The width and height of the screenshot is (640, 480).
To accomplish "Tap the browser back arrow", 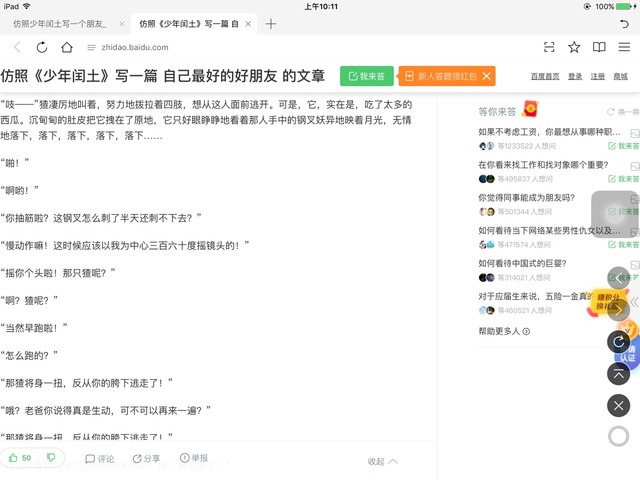I will point(17,47).
